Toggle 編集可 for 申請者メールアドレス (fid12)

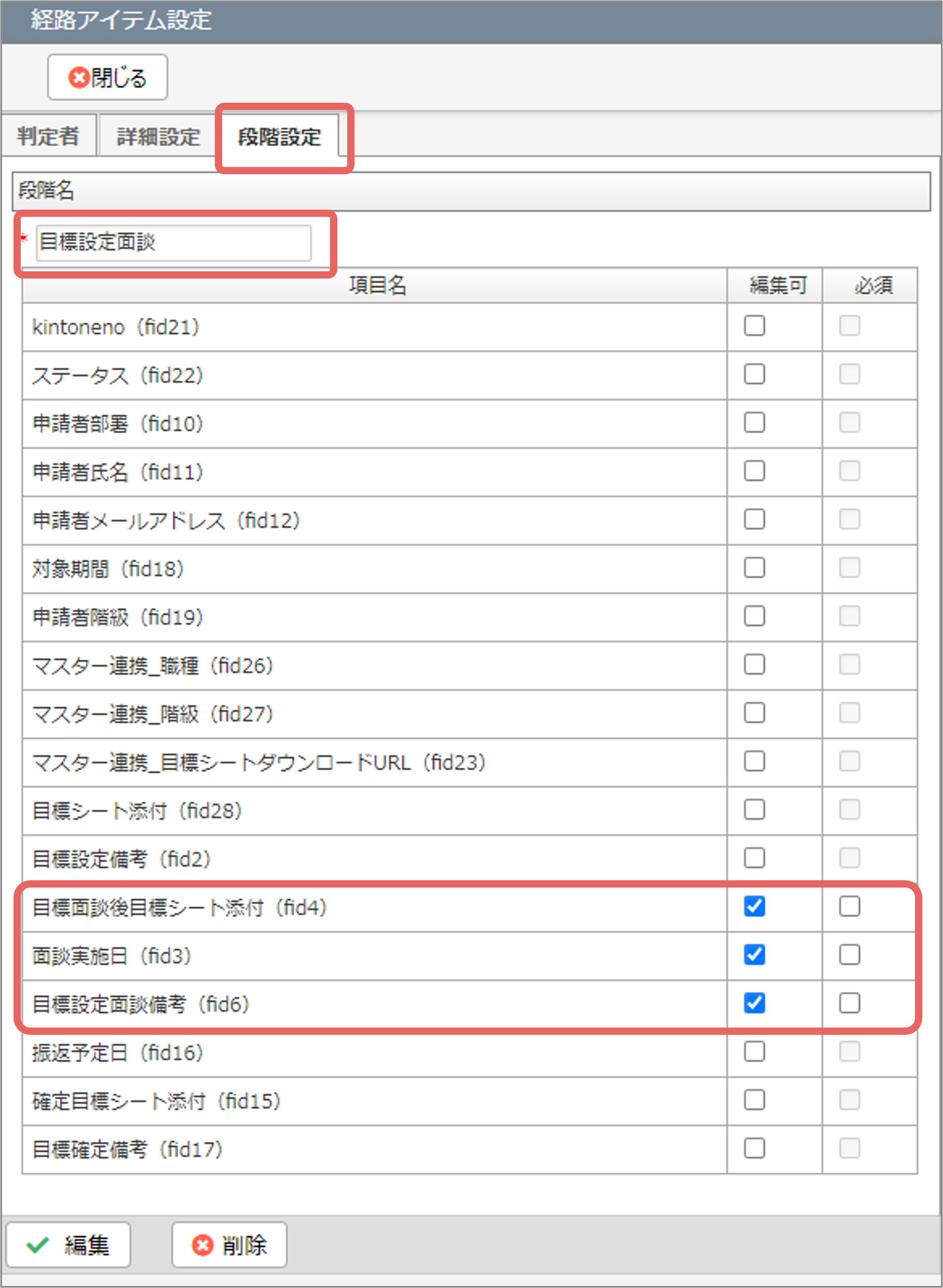click(754, 520)
